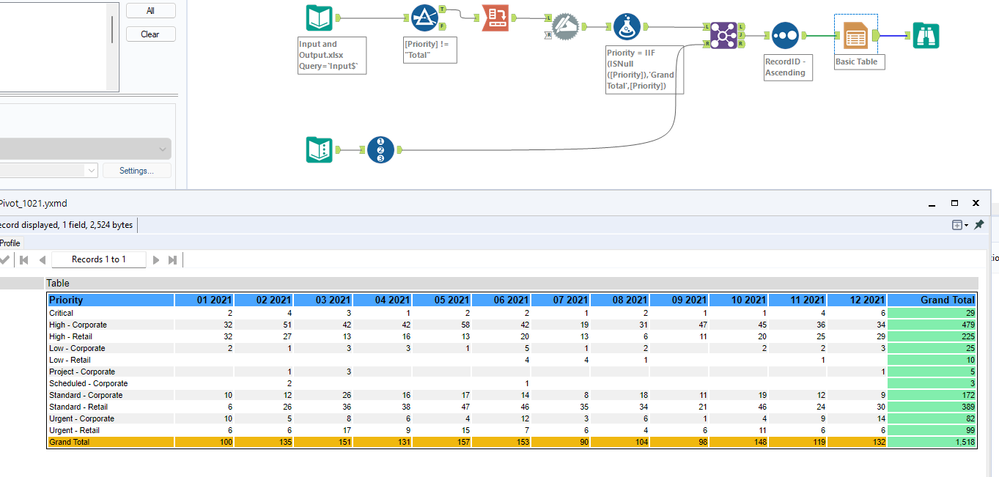
Task: Select the purple Join tool
Action: click(724, 35)
